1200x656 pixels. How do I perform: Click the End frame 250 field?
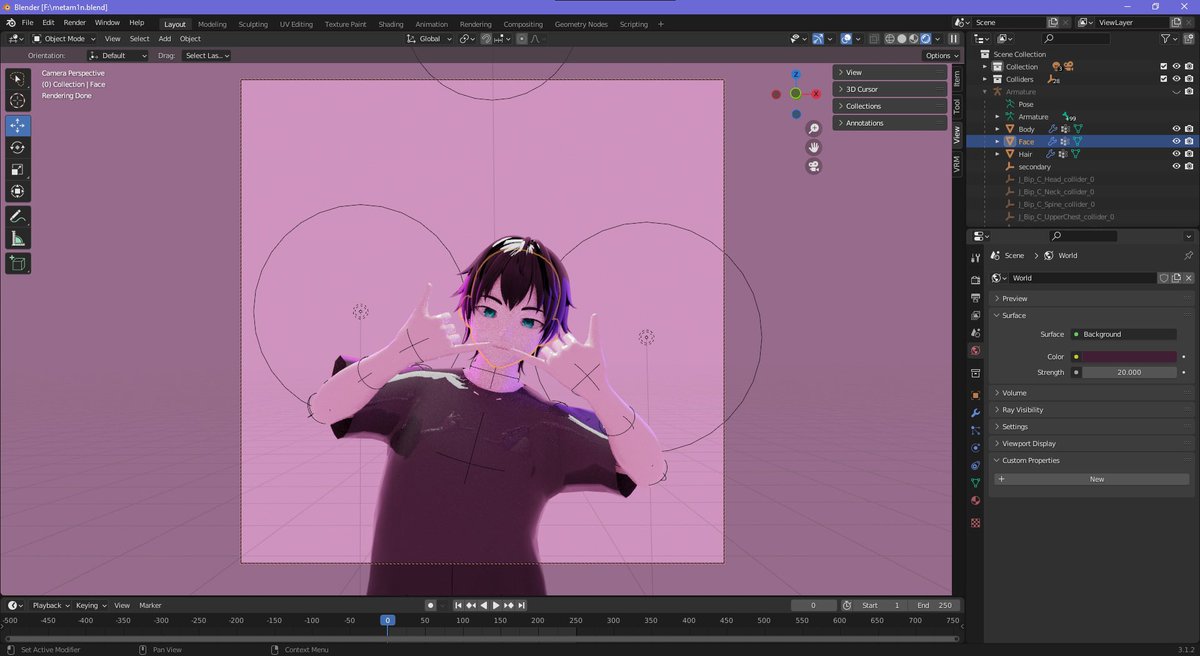(934, 605)
